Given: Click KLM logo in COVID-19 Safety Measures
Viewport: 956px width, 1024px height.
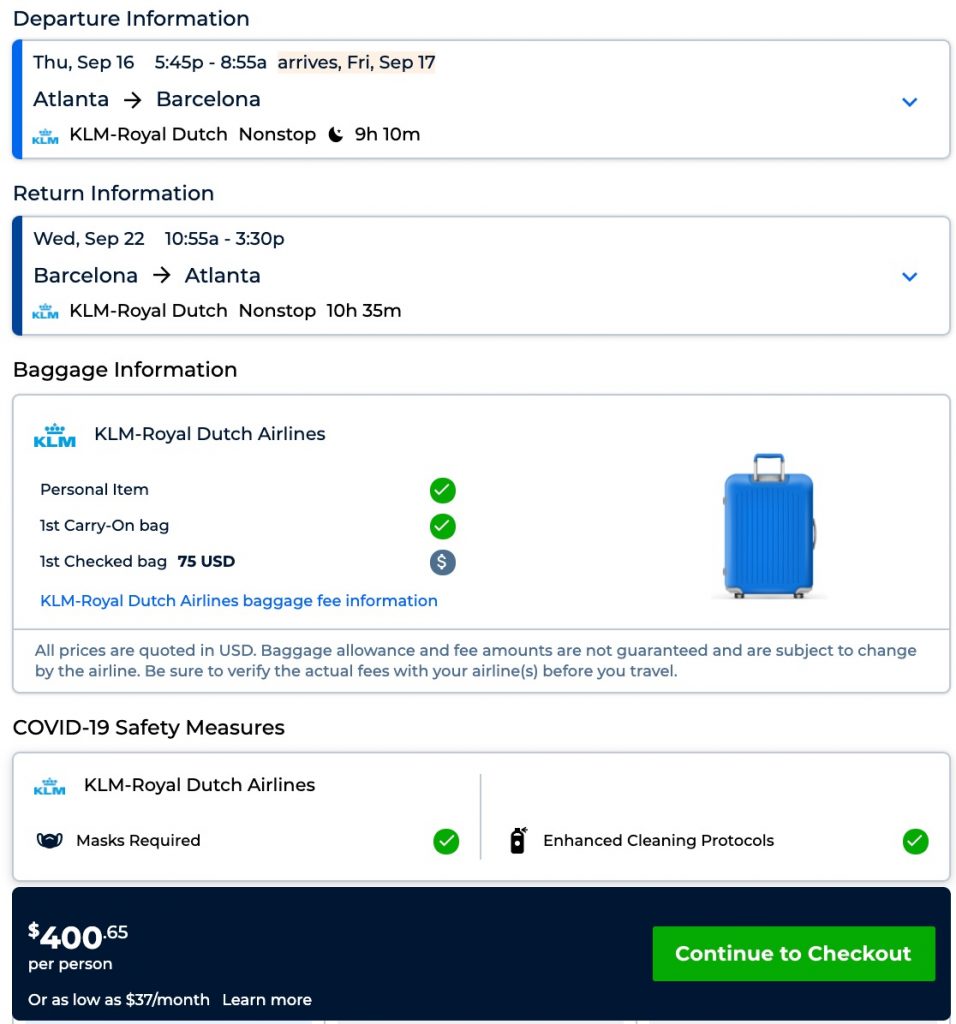Looking at the screenshot, I should [49, 786].
